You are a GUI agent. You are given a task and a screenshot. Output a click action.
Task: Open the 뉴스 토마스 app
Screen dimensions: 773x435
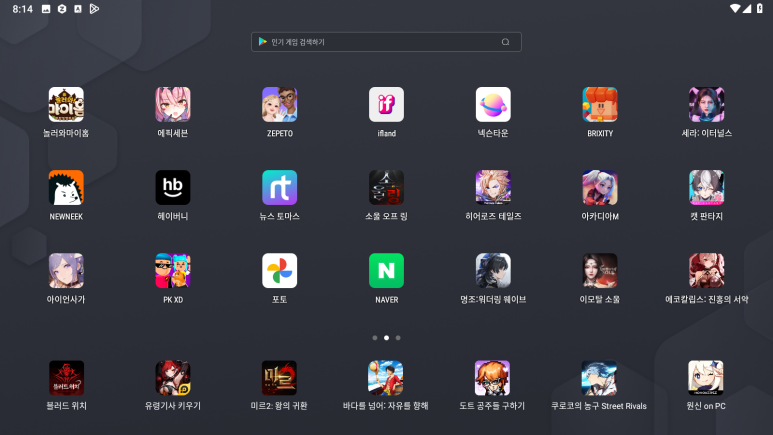280,187
